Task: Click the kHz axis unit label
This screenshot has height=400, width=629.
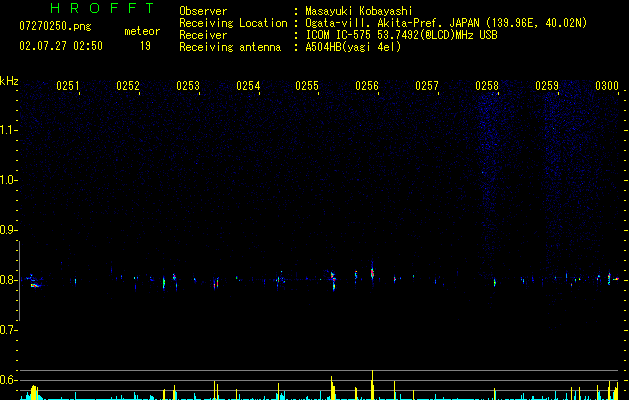Action: pyautogui.click(x=9, y=81)
